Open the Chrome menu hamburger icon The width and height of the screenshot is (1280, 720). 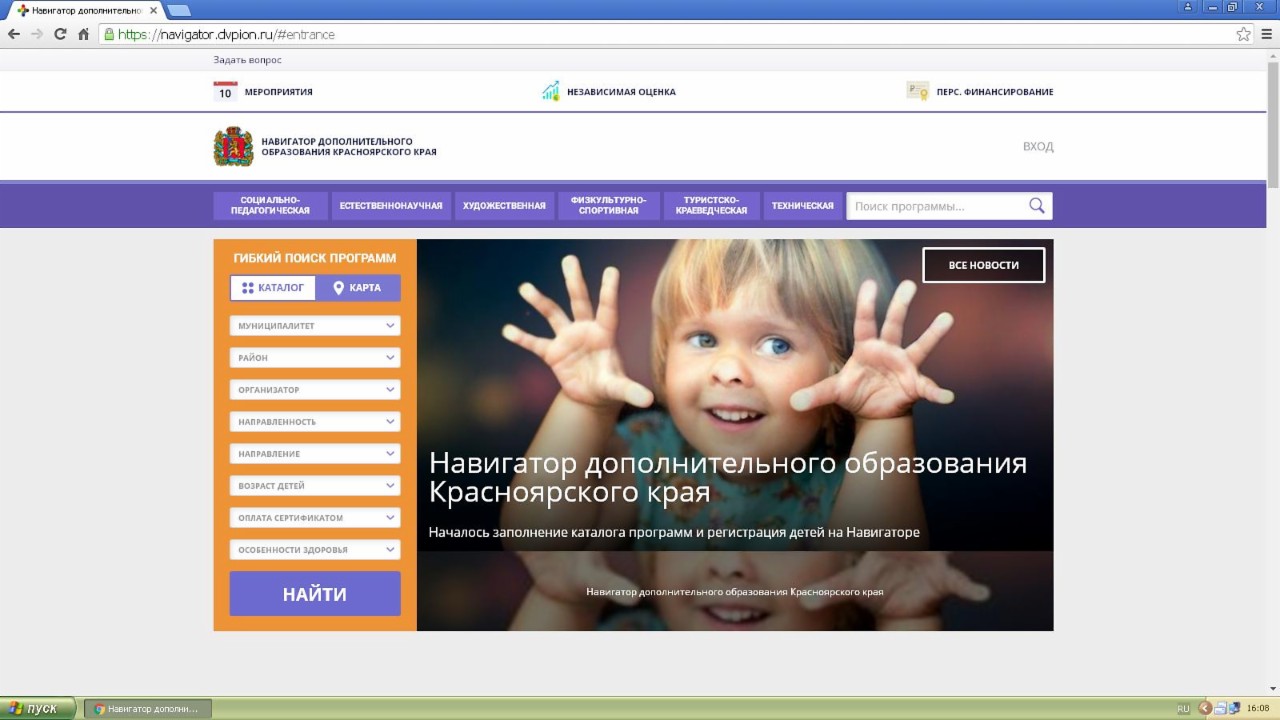point(1266,34)
